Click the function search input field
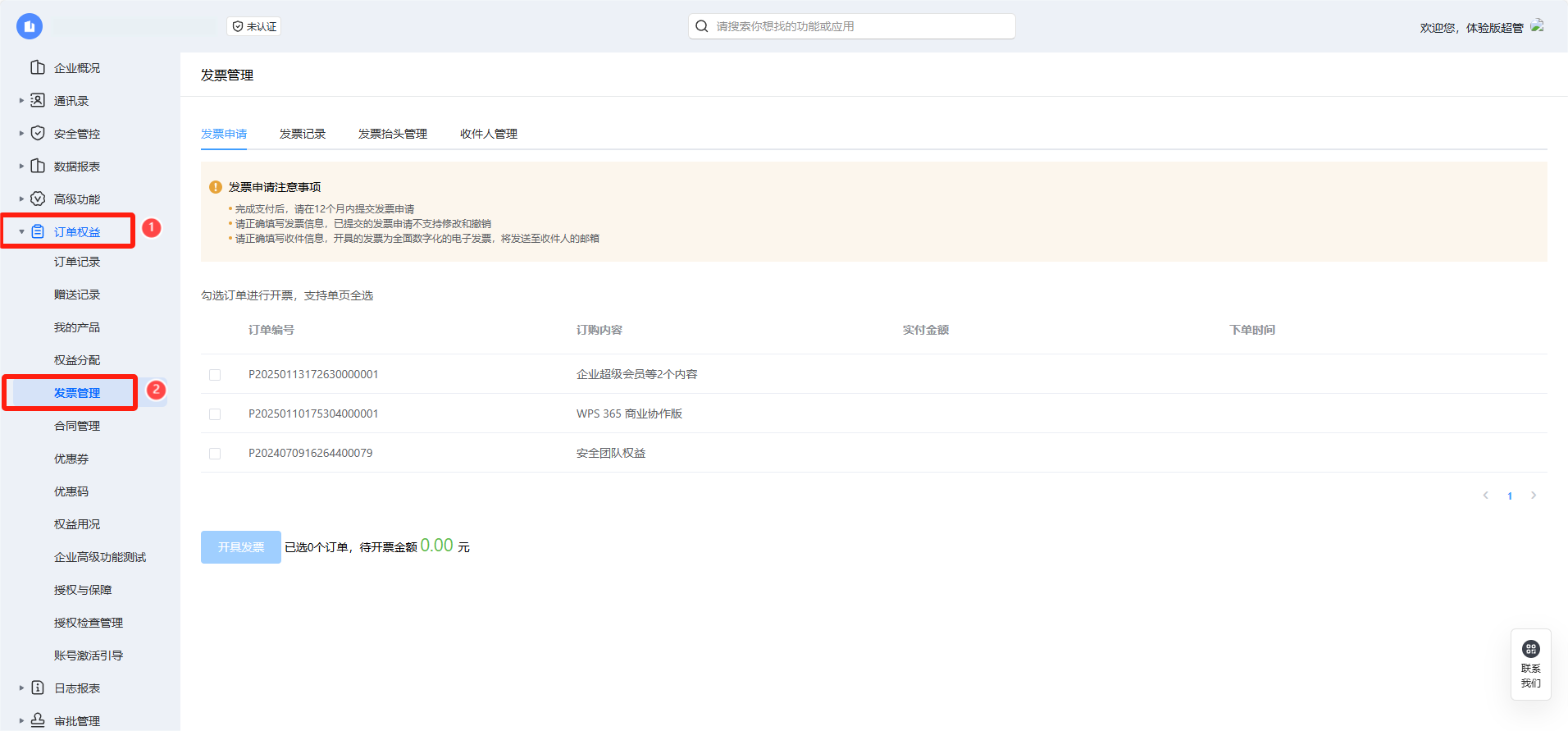This screenshot has height=731, width=1568. coord(853,26)
